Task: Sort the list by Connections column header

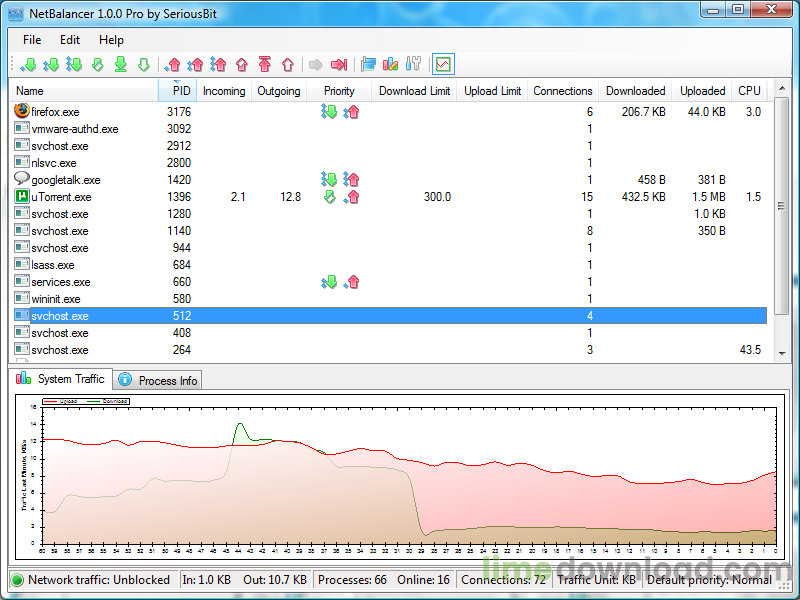Action: point(562,91)
